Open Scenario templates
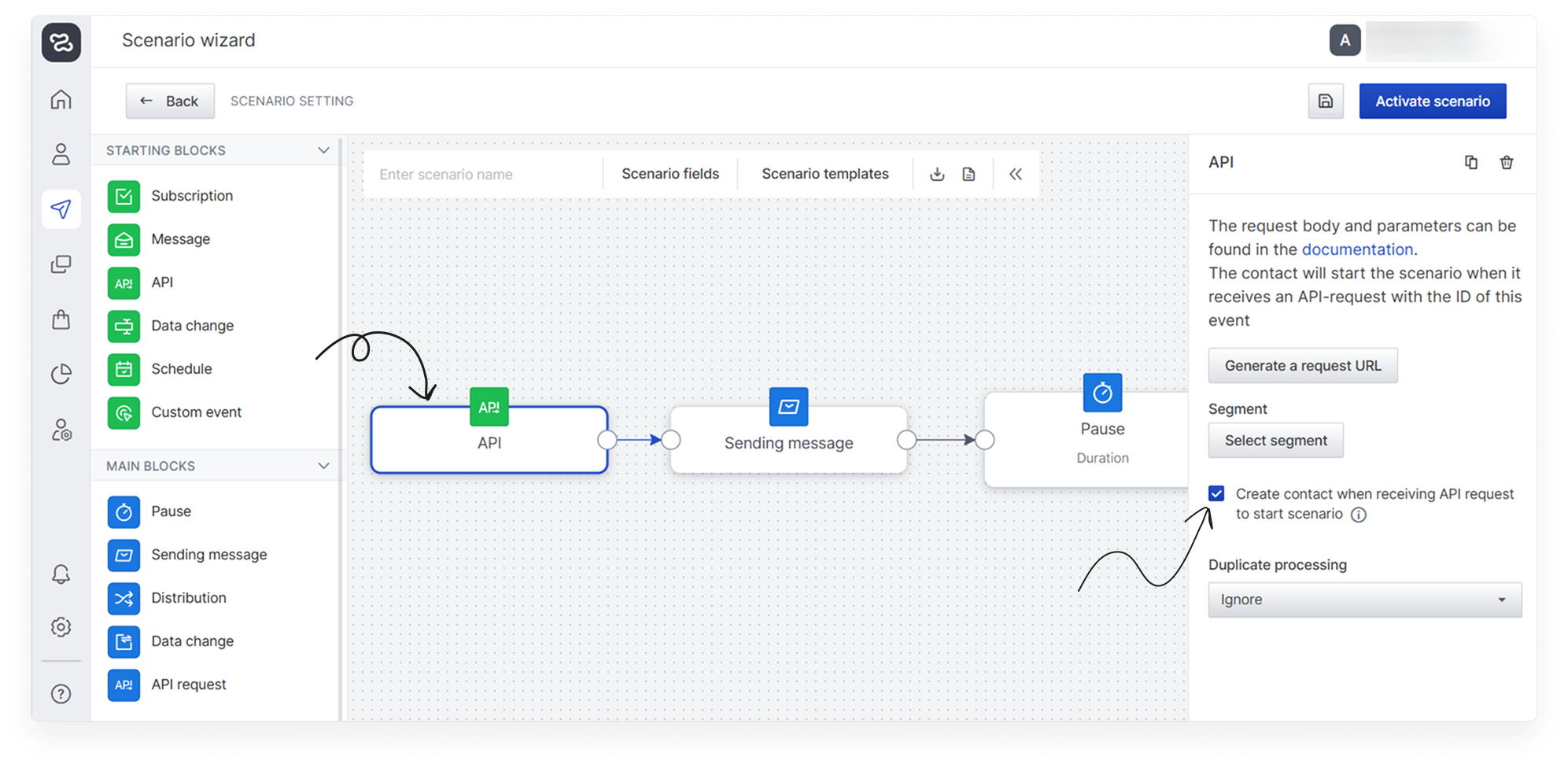The height and width of the screenshot is (768, 1568). click(825, 174)
